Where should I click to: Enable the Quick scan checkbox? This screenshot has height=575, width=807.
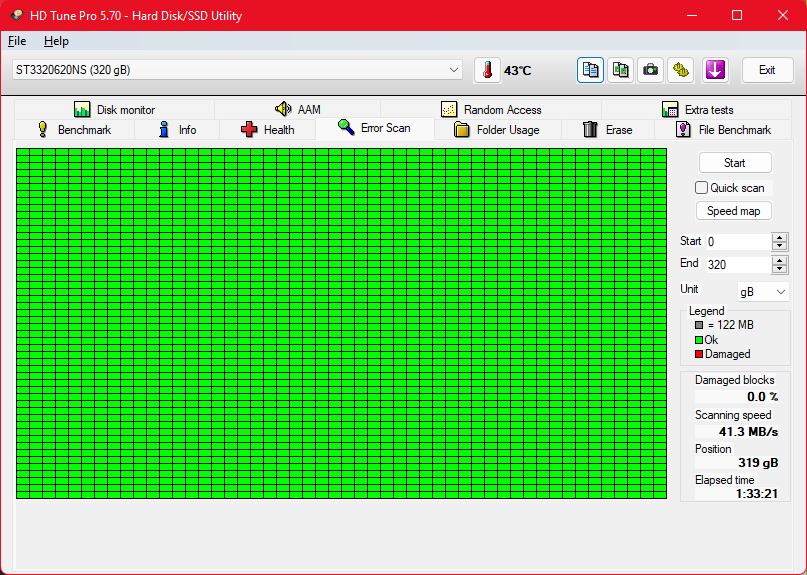(701, 188)
